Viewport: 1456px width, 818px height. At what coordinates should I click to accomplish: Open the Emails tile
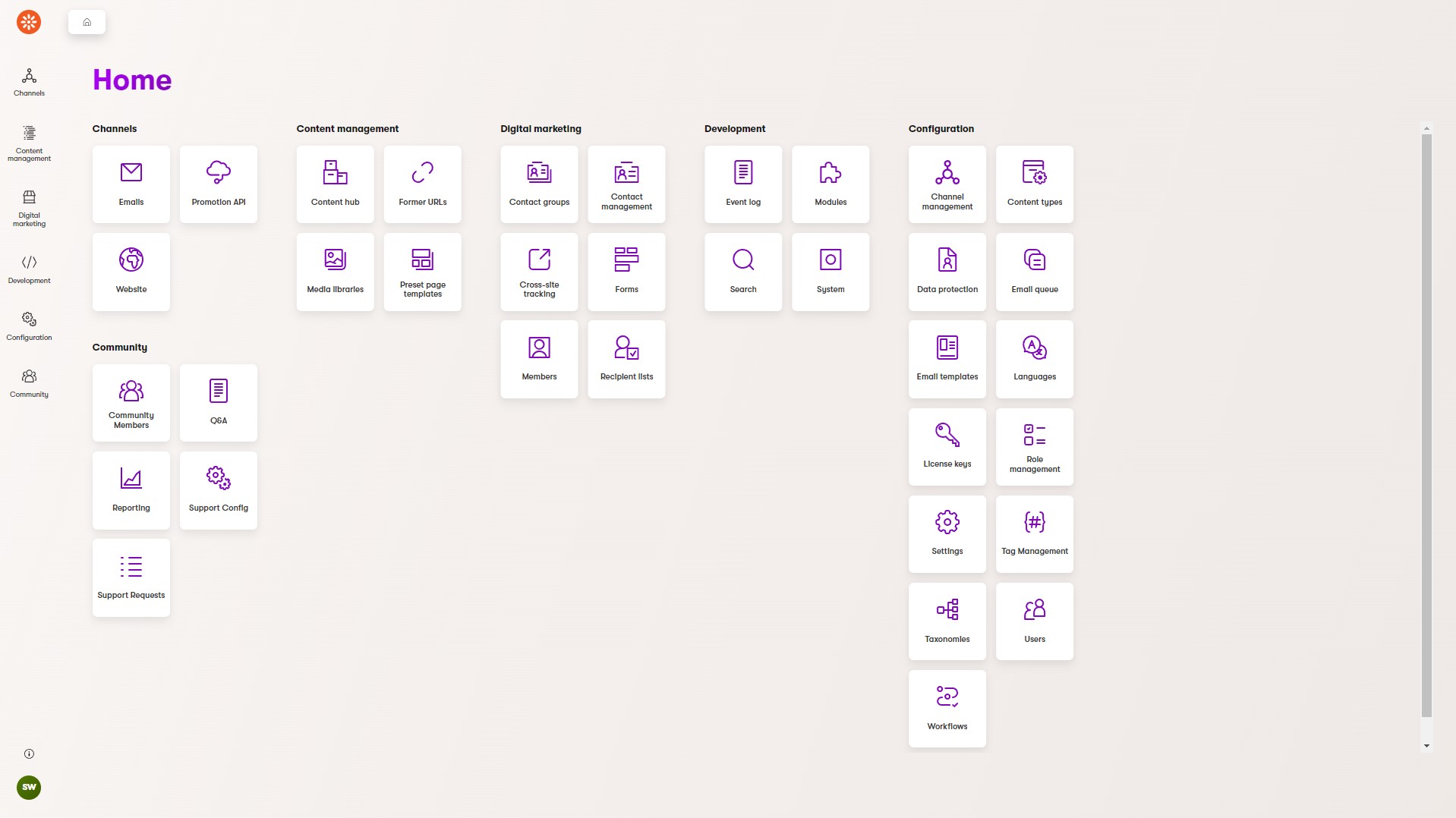[131, 184]
